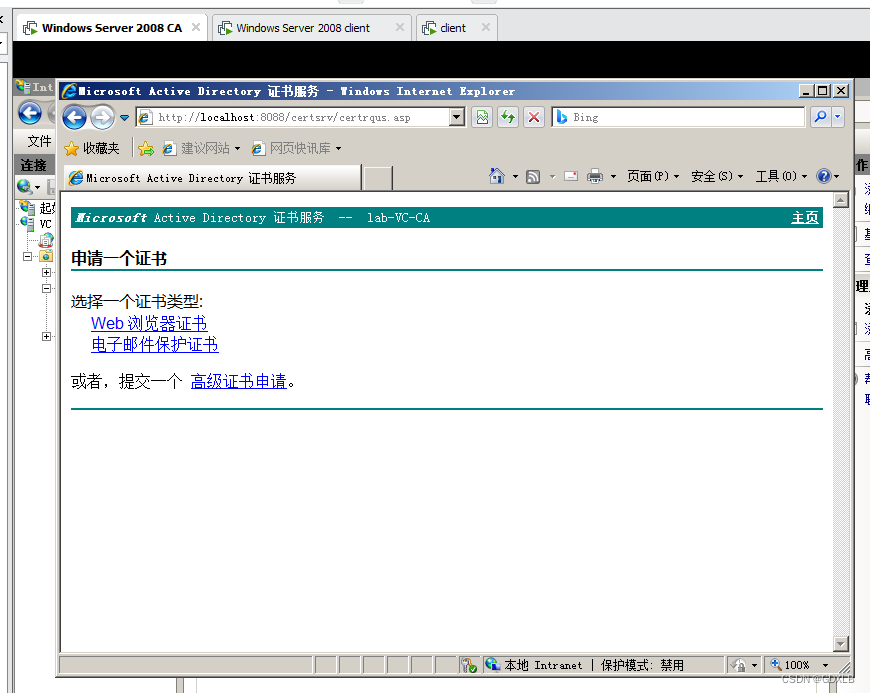Image resolution: width=870 pixels, height=693 pixels.
Task: Click the RSS feeds icon
Action: tap(533, 177)
